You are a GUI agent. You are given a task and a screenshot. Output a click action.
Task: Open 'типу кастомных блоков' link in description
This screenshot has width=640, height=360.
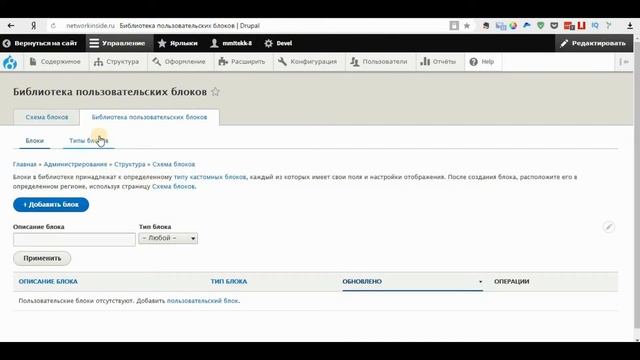coord(210,177)
